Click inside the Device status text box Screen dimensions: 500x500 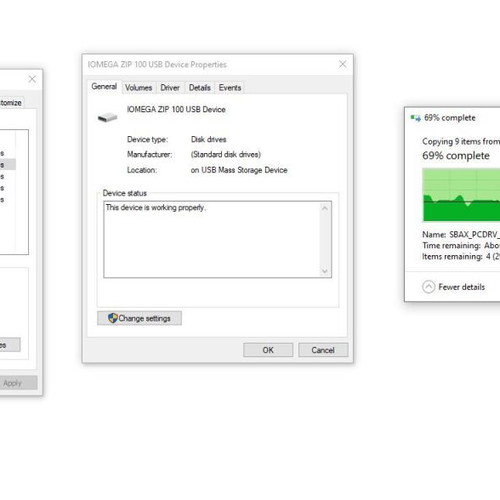pyautogui.click(x=212, y=239)
